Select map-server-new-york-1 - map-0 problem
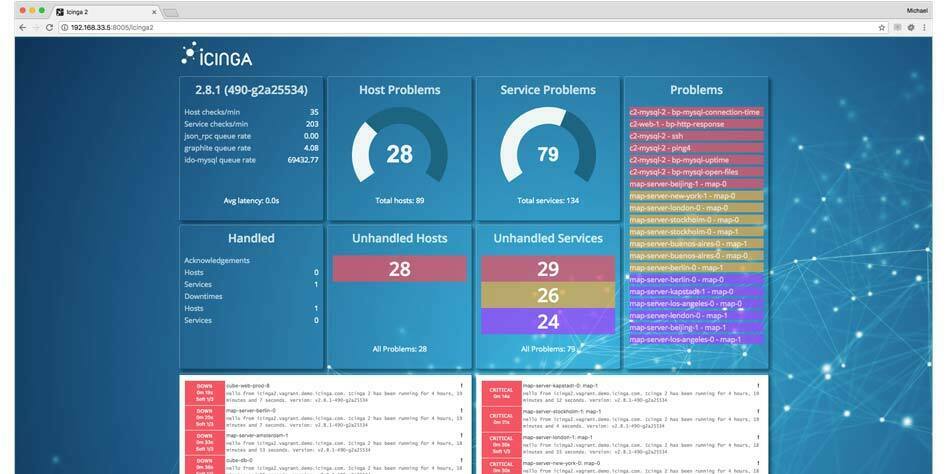This screenshot has height=474, width=950. click(696, 196)
